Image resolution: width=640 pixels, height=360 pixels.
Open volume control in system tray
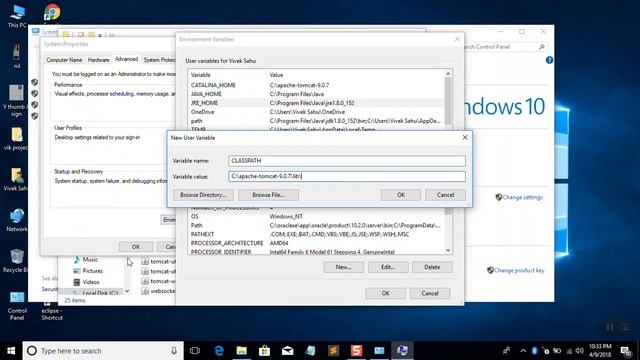[x=579, y=351]
